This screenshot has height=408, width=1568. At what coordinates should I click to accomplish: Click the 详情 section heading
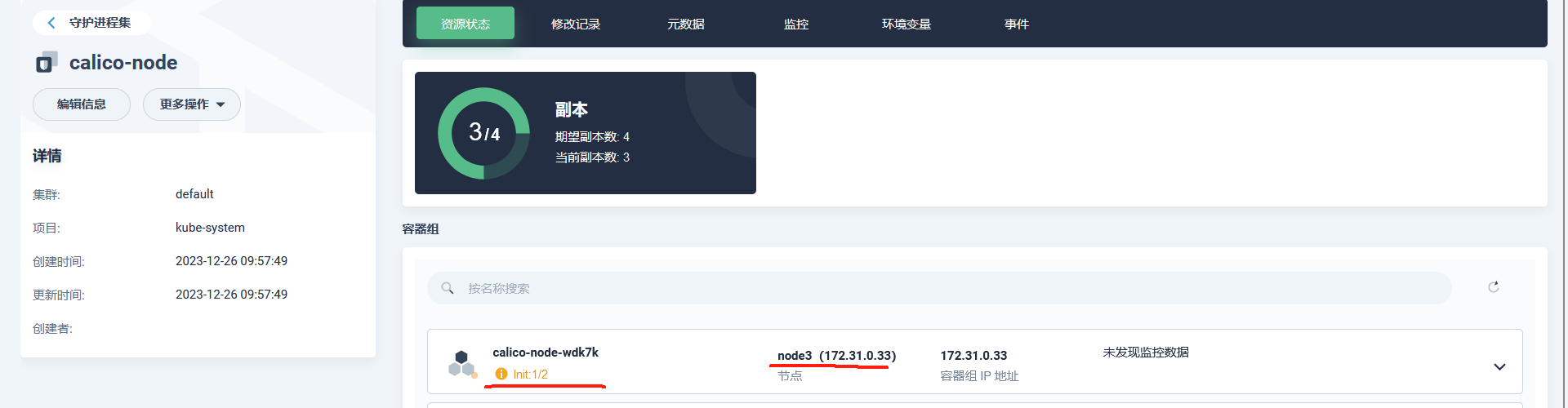pos(47,156)
